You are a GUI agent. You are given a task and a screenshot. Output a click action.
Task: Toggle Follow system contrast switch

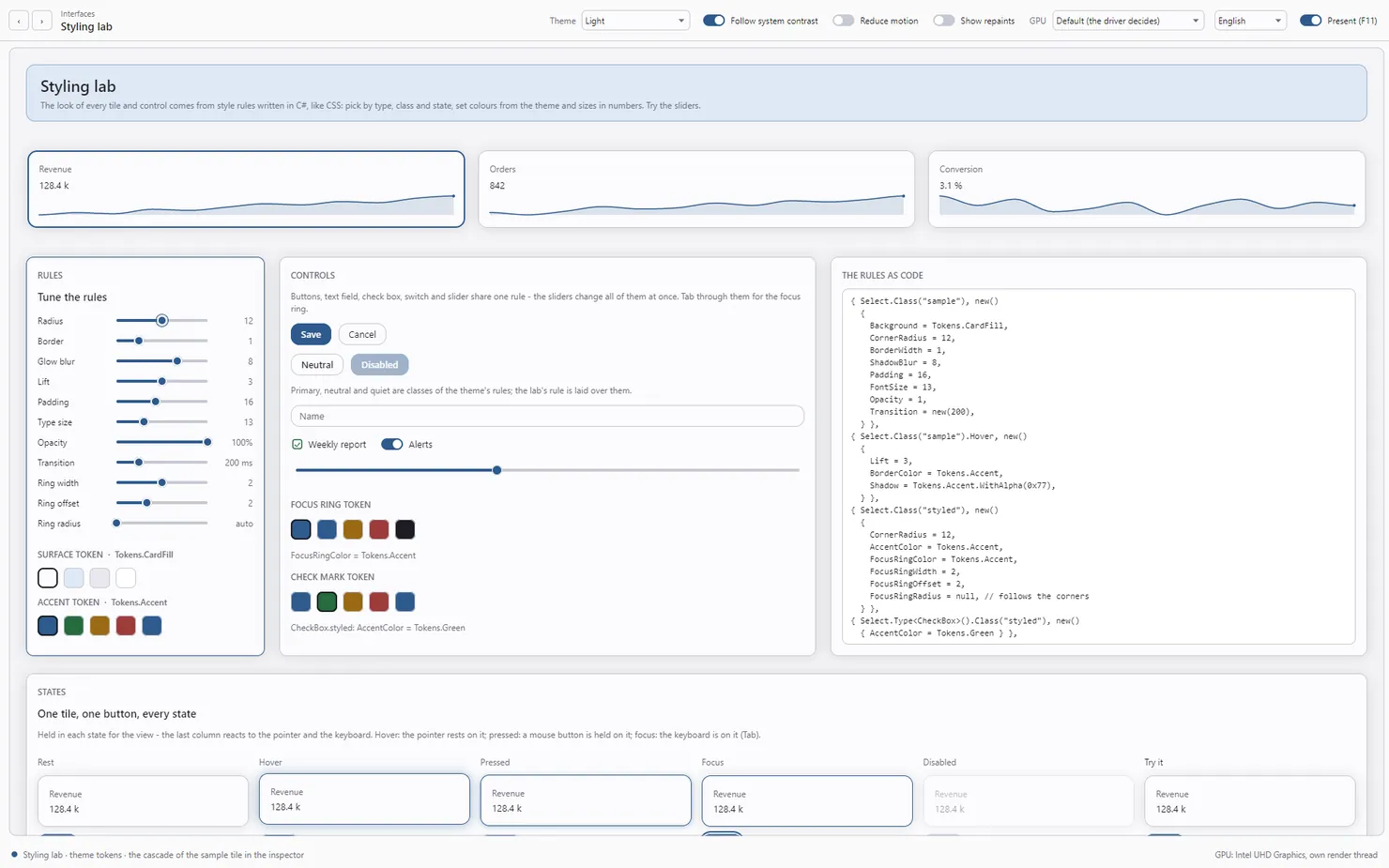point(713,21)
